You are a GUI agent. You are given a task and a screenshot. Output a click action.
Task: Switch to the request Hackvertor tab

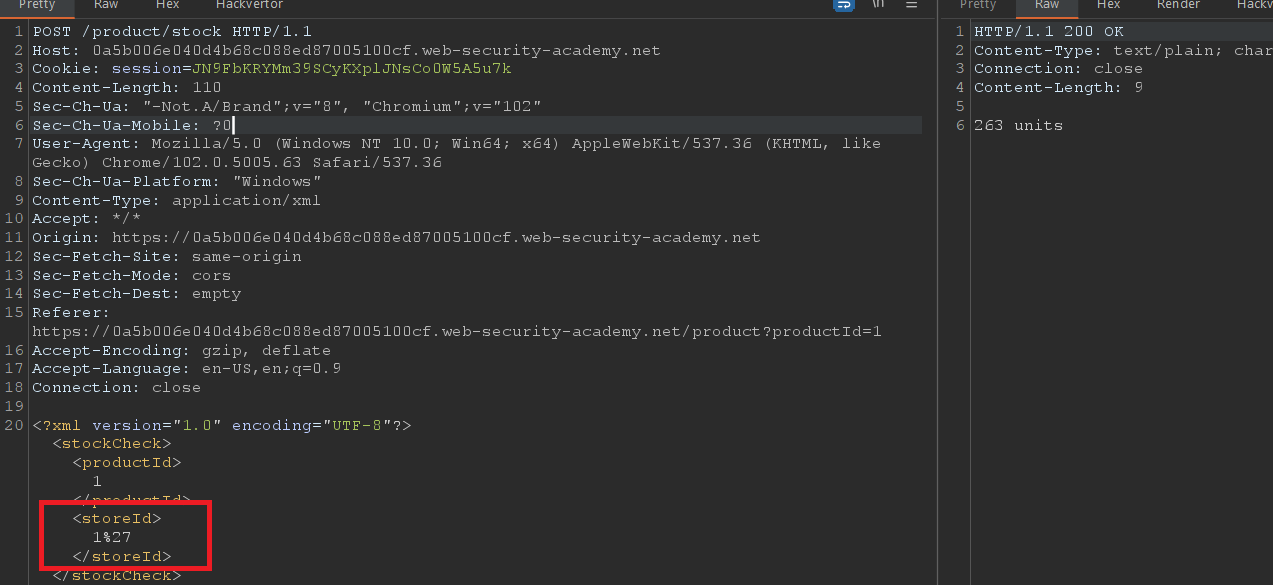[x=249, y=5]
